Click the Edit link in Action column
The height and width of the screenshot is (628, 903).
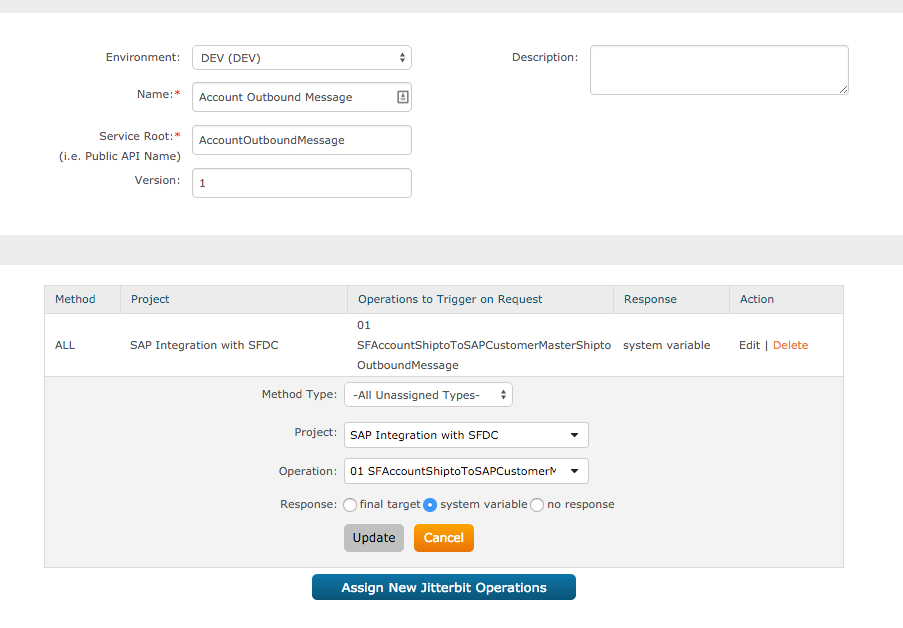(749, 345)
